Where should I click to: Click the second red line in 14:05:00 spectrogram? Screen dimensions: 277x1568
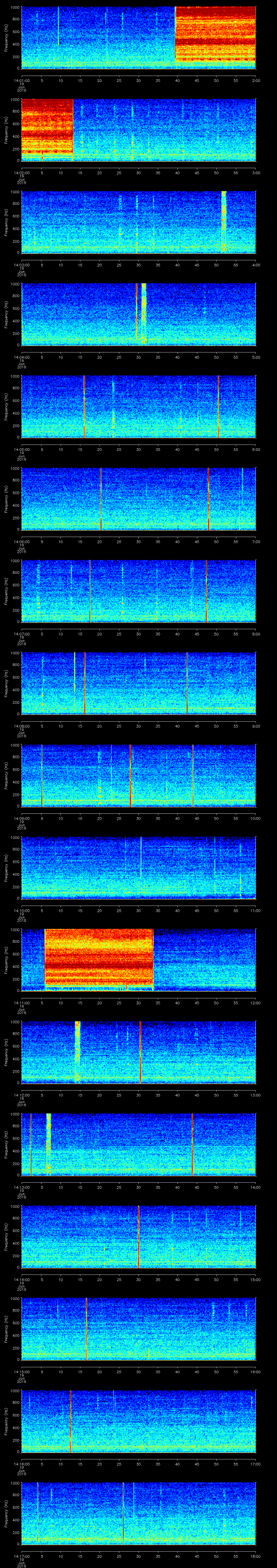219,407
